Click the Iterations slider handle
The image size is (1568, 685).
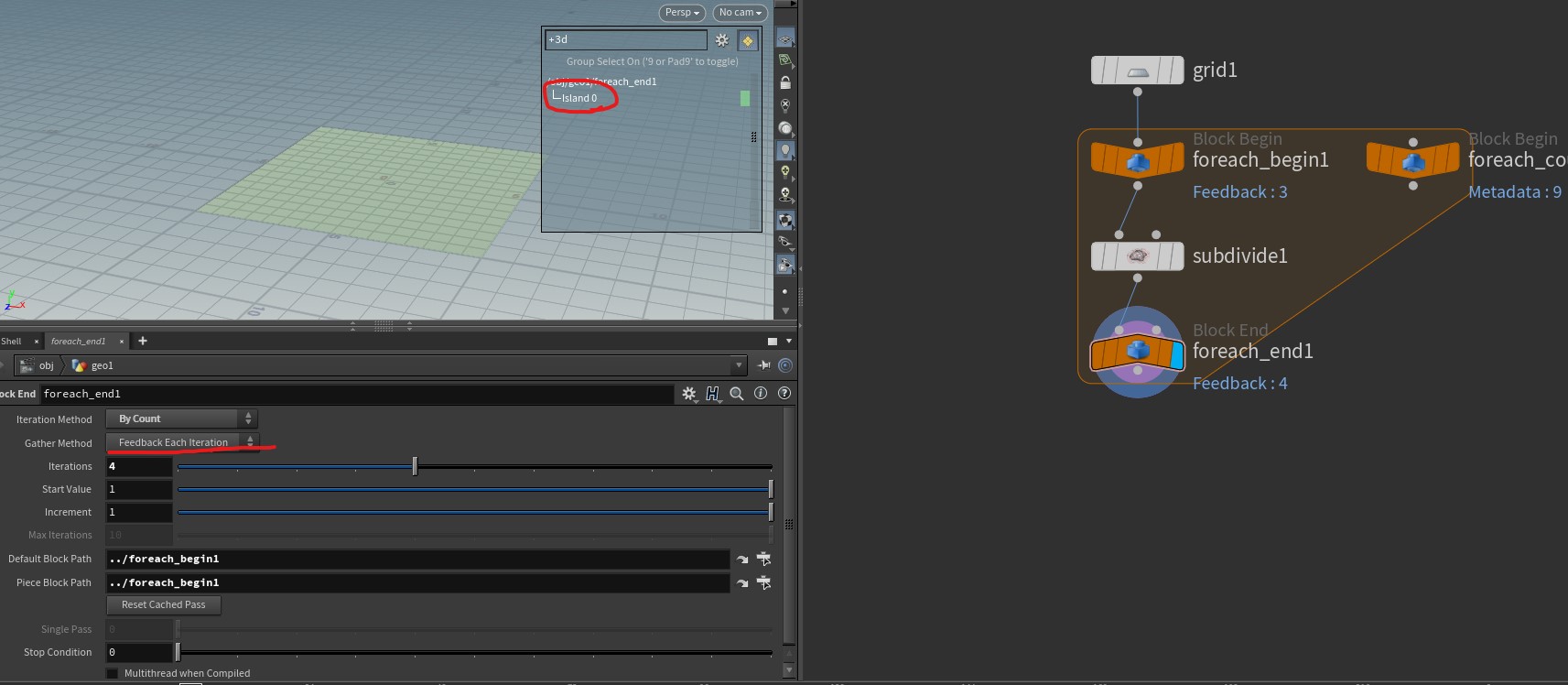[x=415, y=466]
